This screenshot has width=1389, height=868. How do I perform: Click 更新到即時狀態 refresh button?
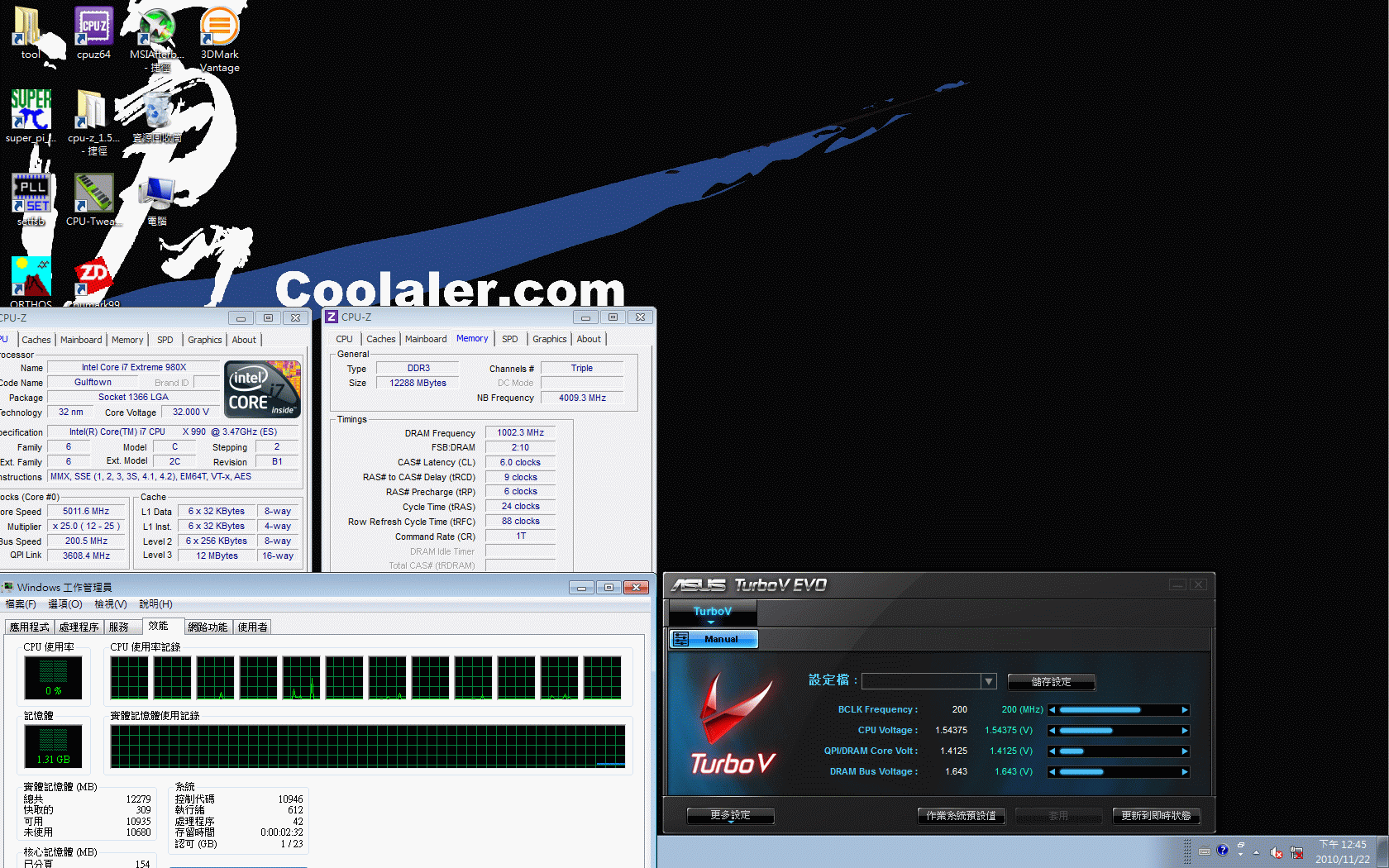click(1156, 816)
